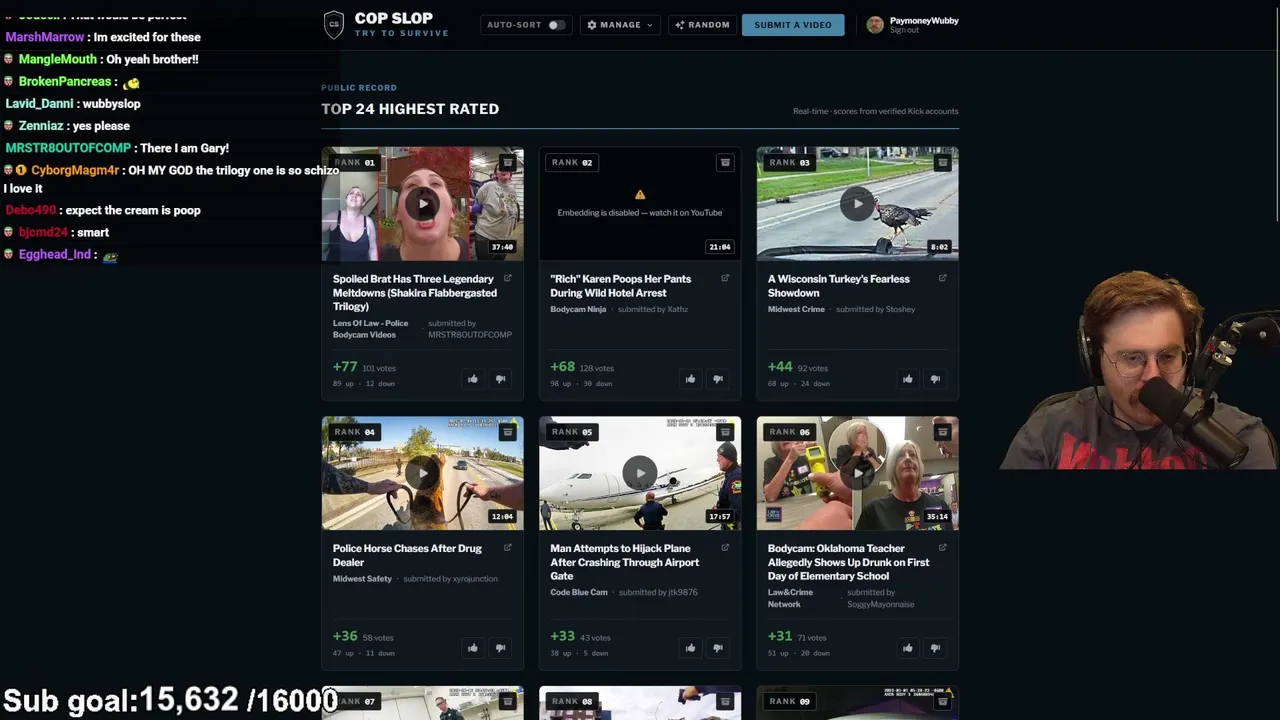Archive the Rank 02 Karen video
This screenshot has width=1280, height=720.
click(725, 162)
